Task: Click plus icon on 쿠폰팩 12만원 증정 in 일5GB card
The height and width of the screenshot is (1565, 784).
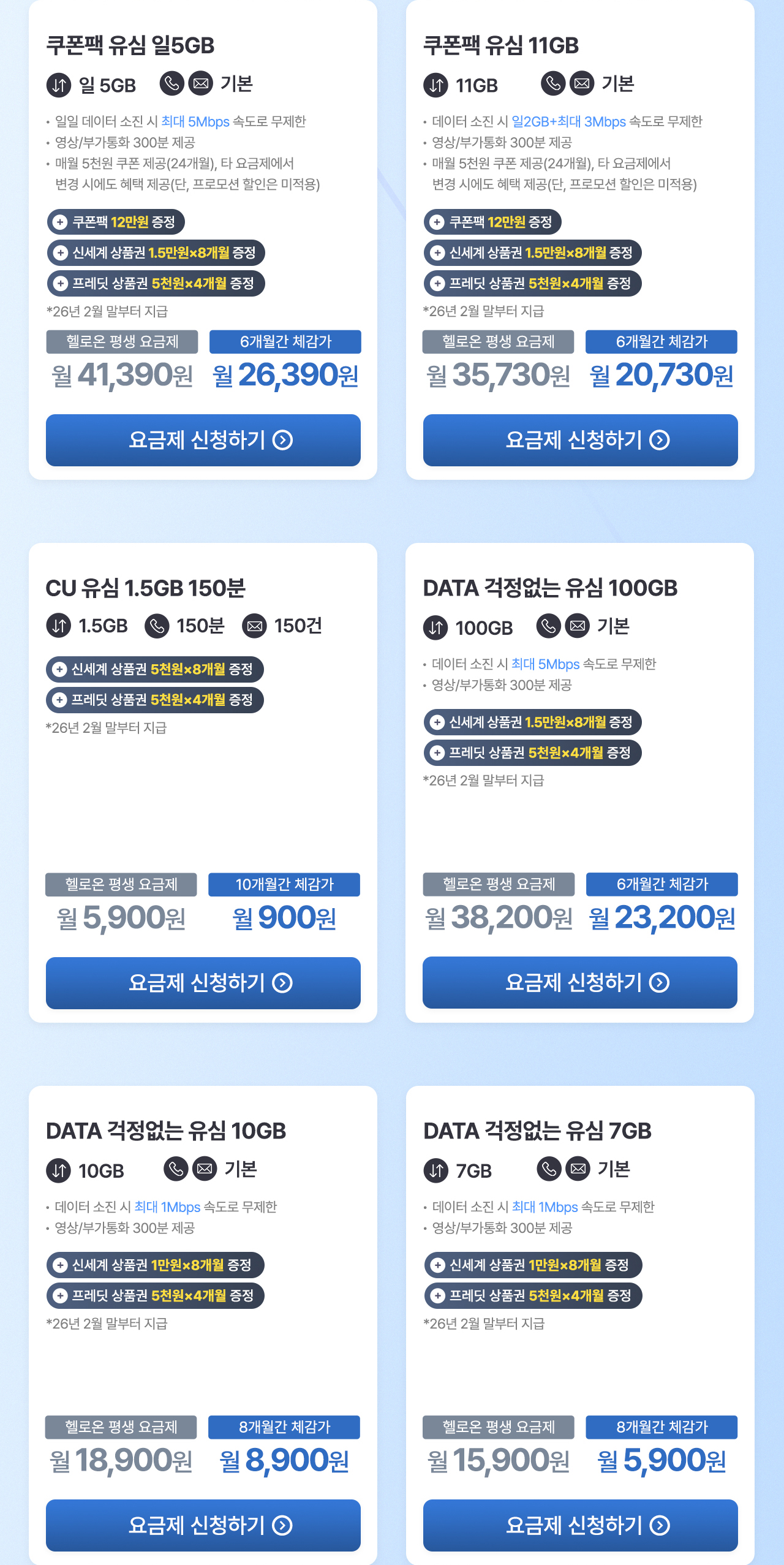Action: click(60, 222)
